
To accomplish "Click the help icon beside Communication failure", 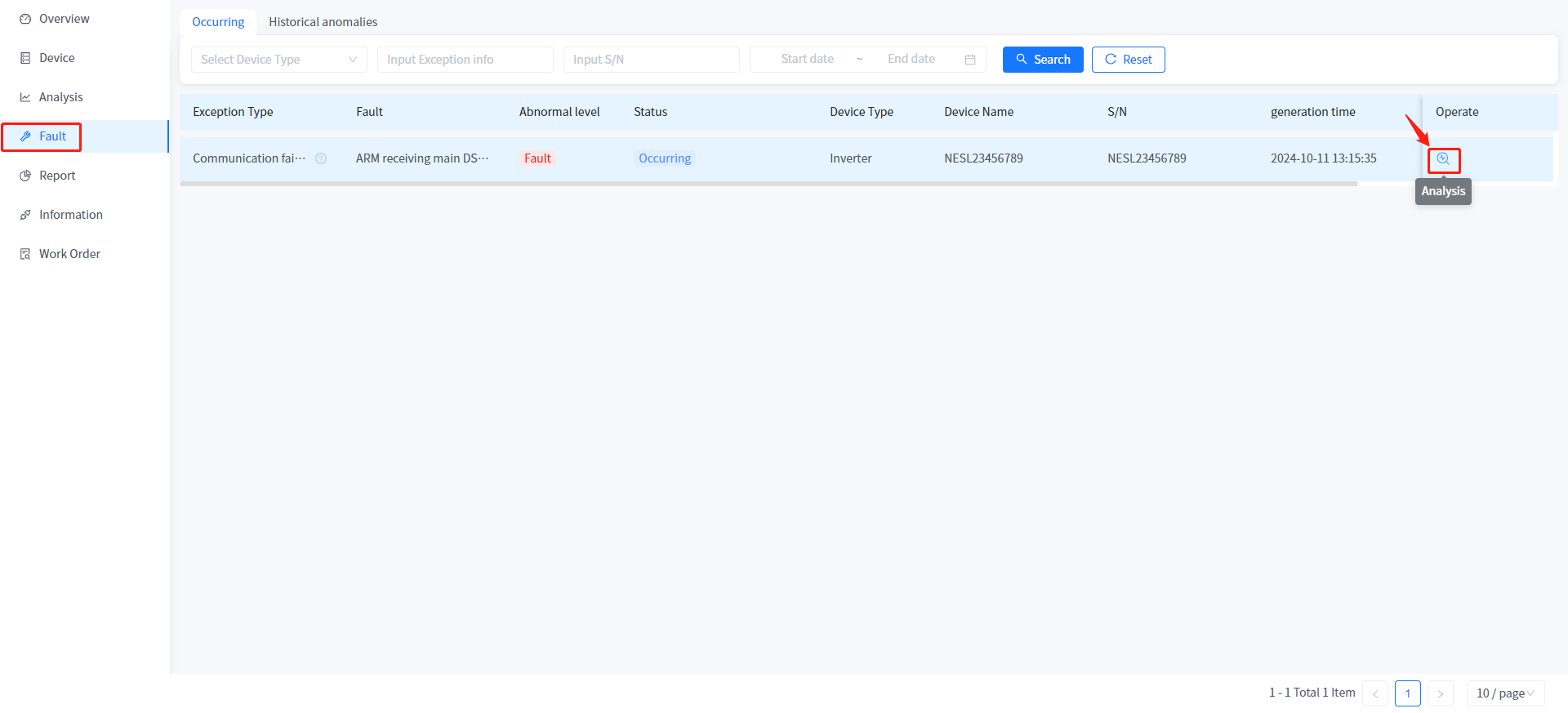I will click(321, 158).
